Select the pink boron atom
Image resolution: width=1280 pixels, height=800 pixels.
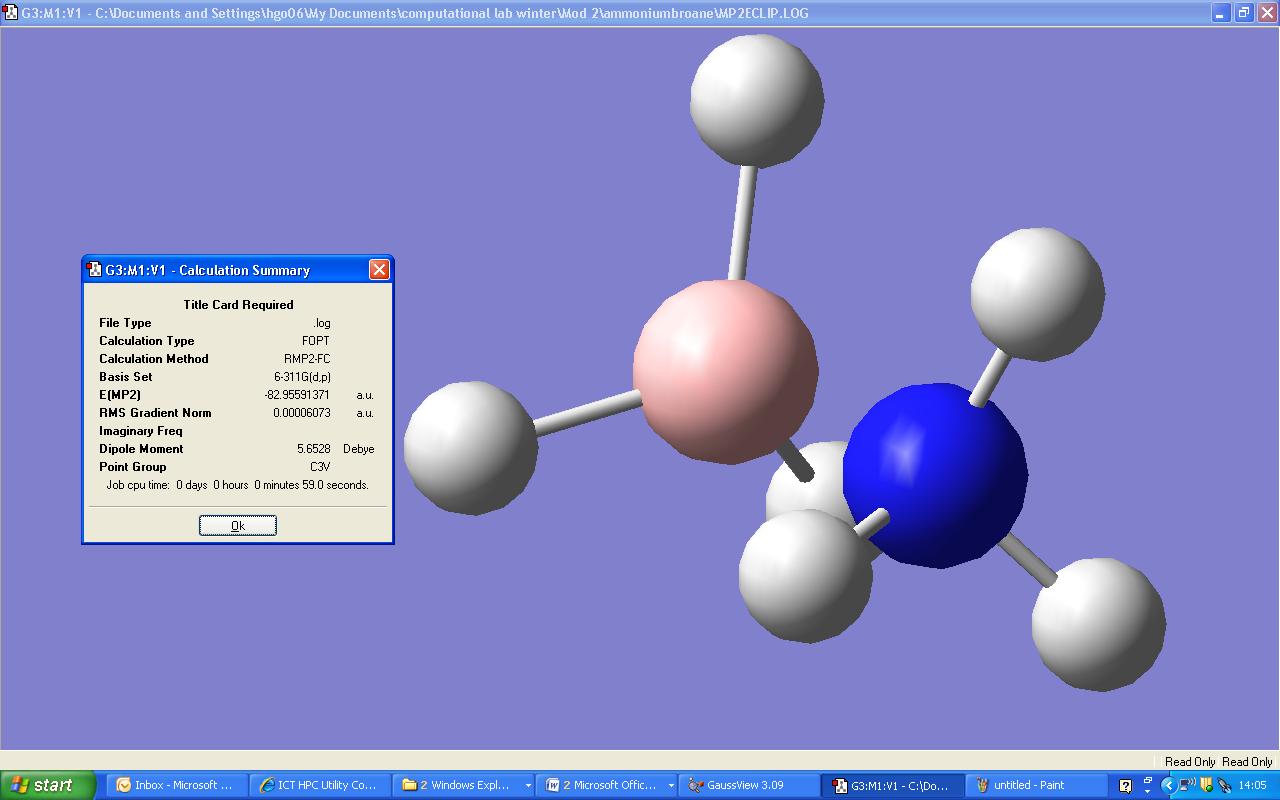724,371
